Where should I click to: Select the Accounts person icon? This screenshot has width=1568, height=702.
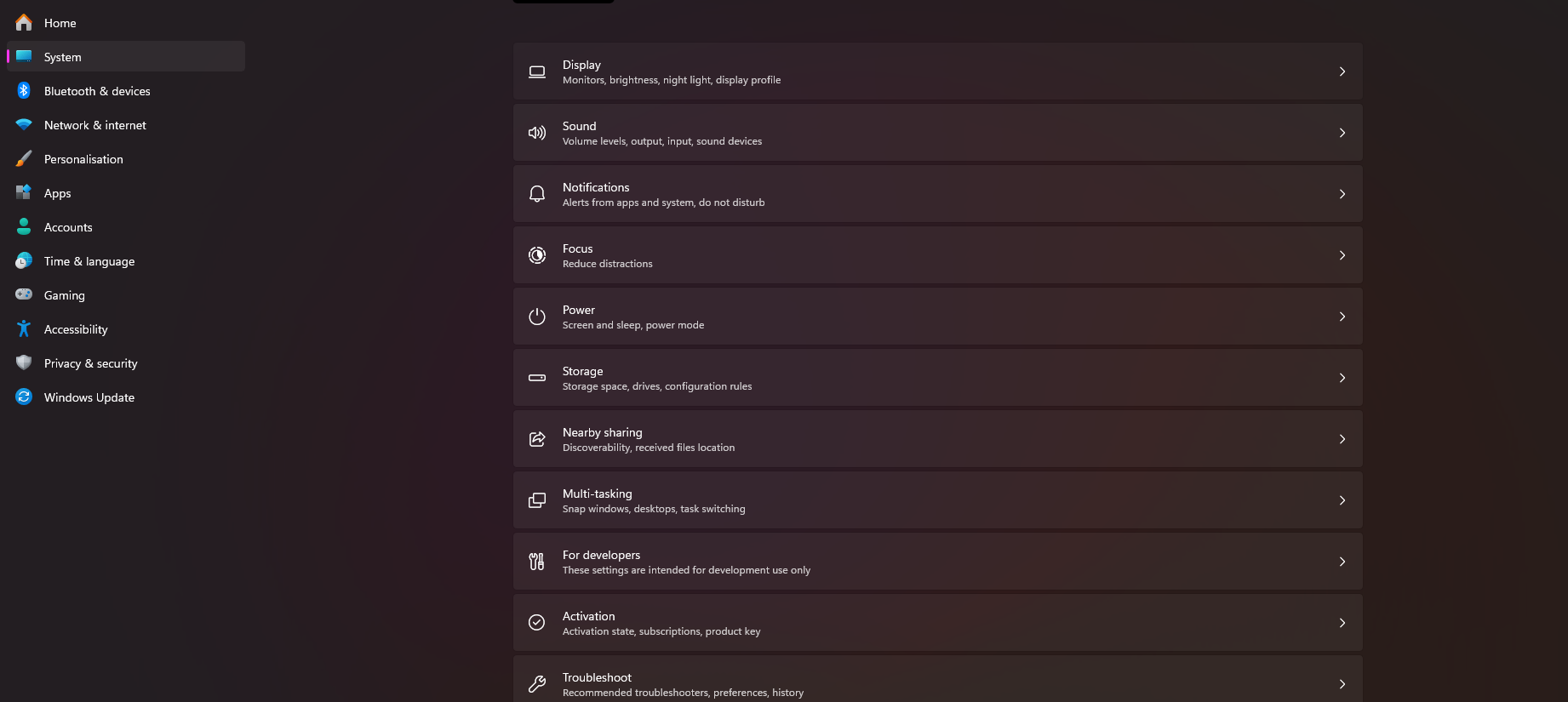23,226
